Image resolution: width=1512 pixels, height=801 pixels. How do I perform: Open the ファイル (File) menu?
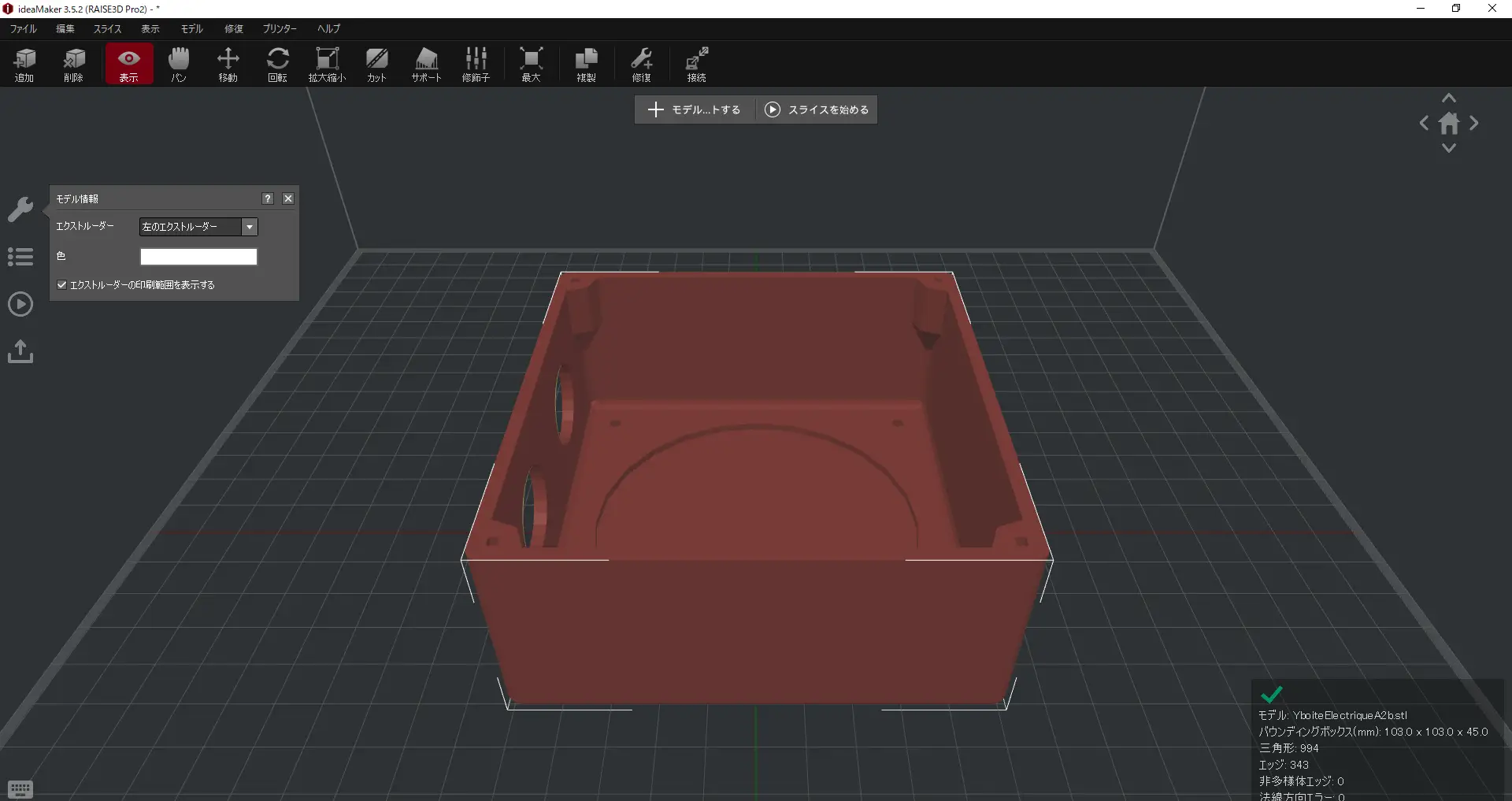(23, 28)
